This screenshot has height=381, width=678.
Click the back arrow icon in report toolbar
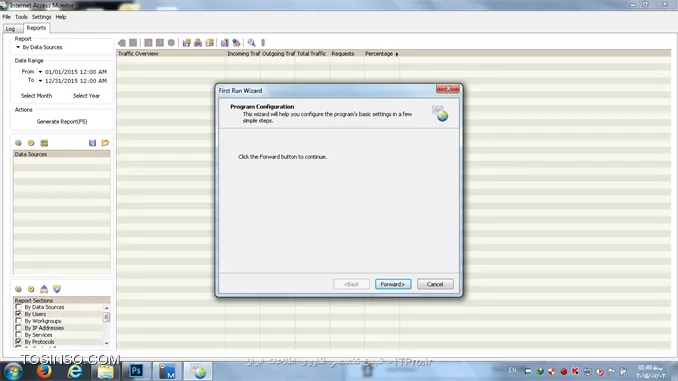point(122,42)
